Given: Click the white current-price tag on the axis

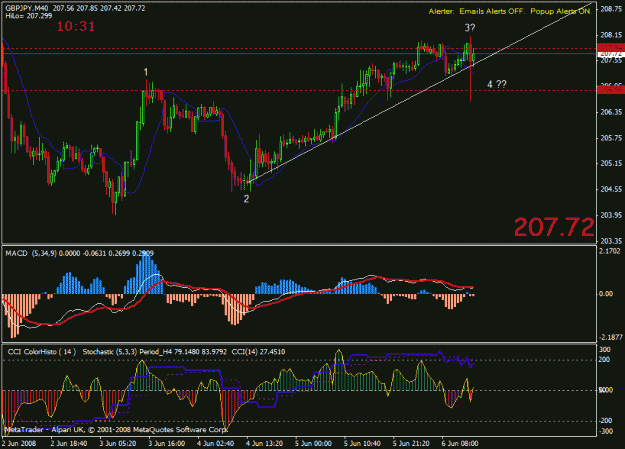Looking at the screenshot, I should click(x=611, y=54).
